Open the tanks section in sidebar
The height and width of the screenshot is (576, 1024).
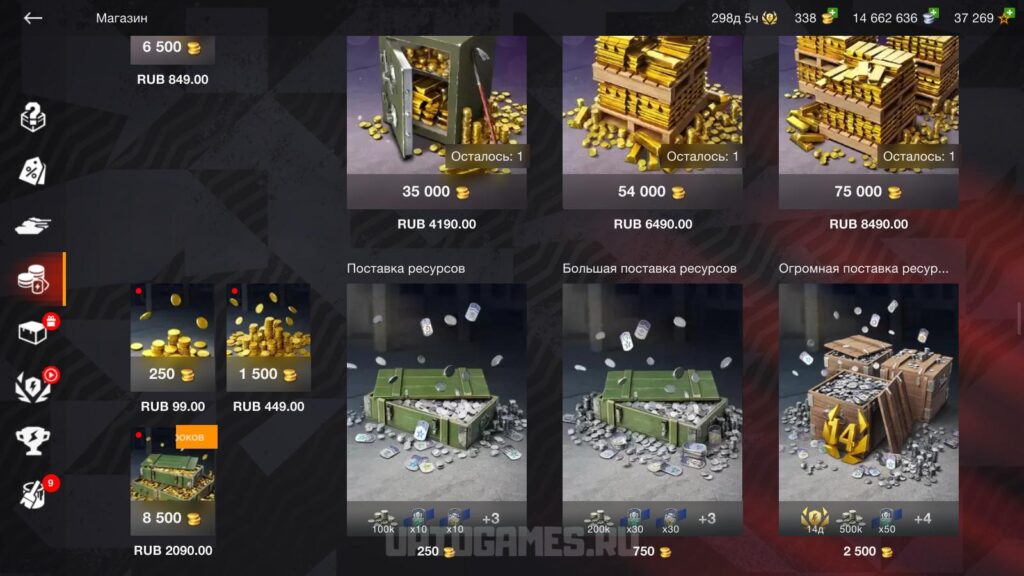point(33,226)
